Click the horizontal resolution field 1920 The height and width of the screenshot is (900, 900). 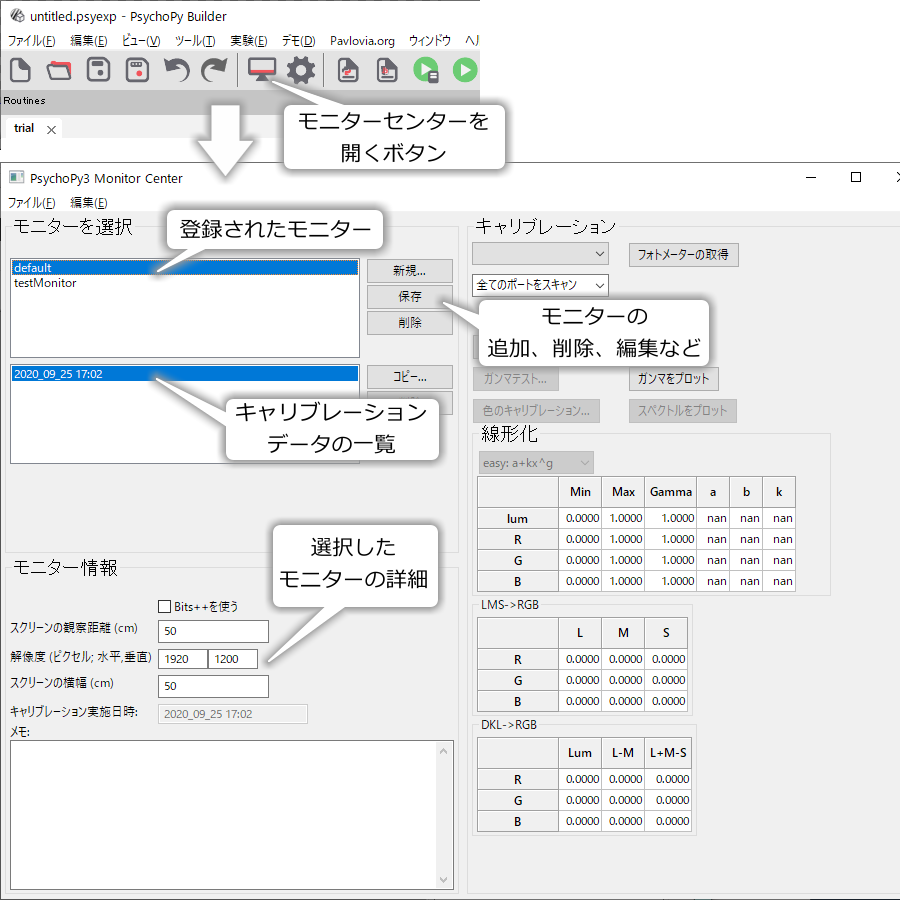coord(183,659)
